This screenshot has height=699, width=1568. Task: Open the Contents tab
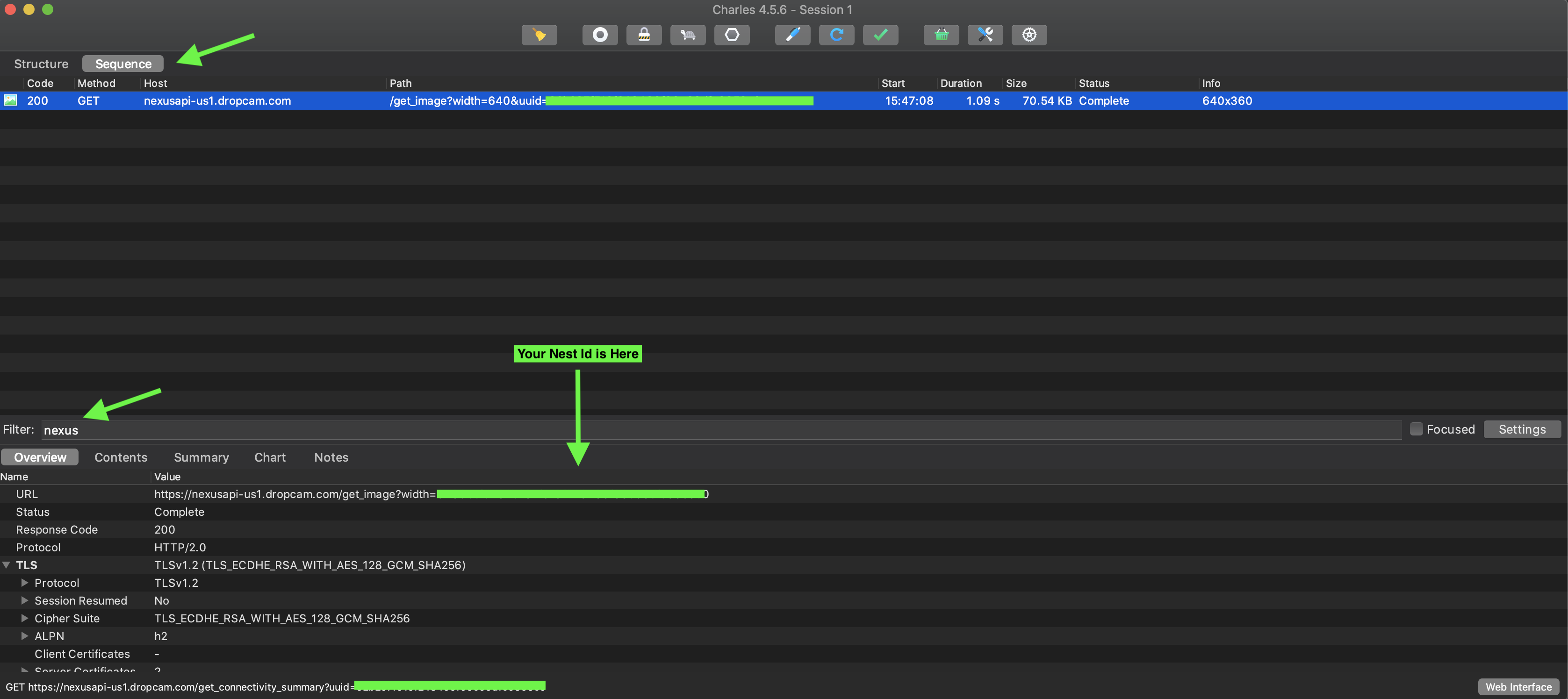tap(121, 457)
